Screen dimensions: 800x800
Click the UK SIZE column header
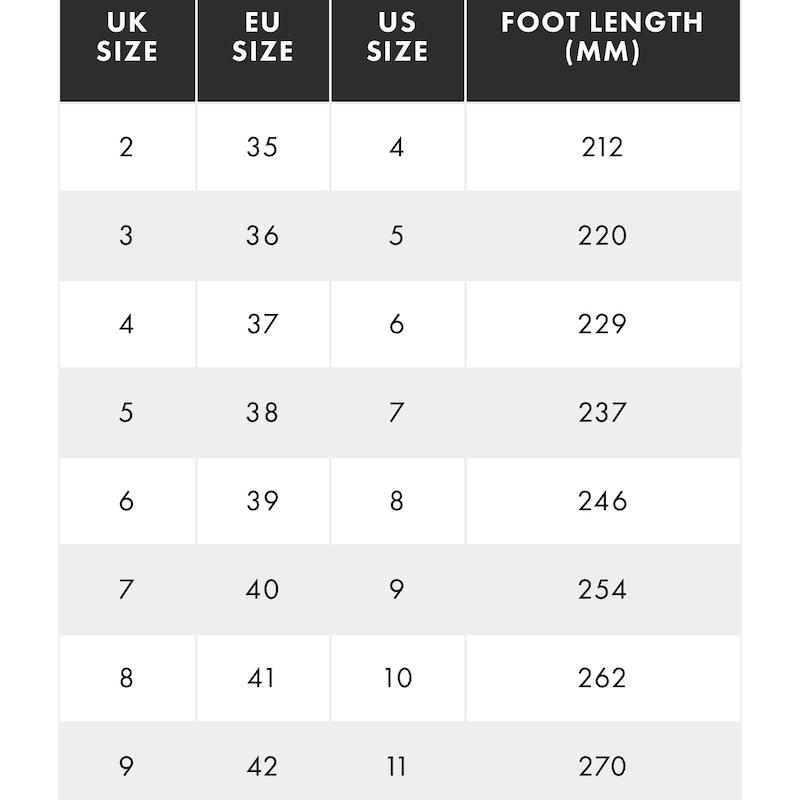pos(127,51)
